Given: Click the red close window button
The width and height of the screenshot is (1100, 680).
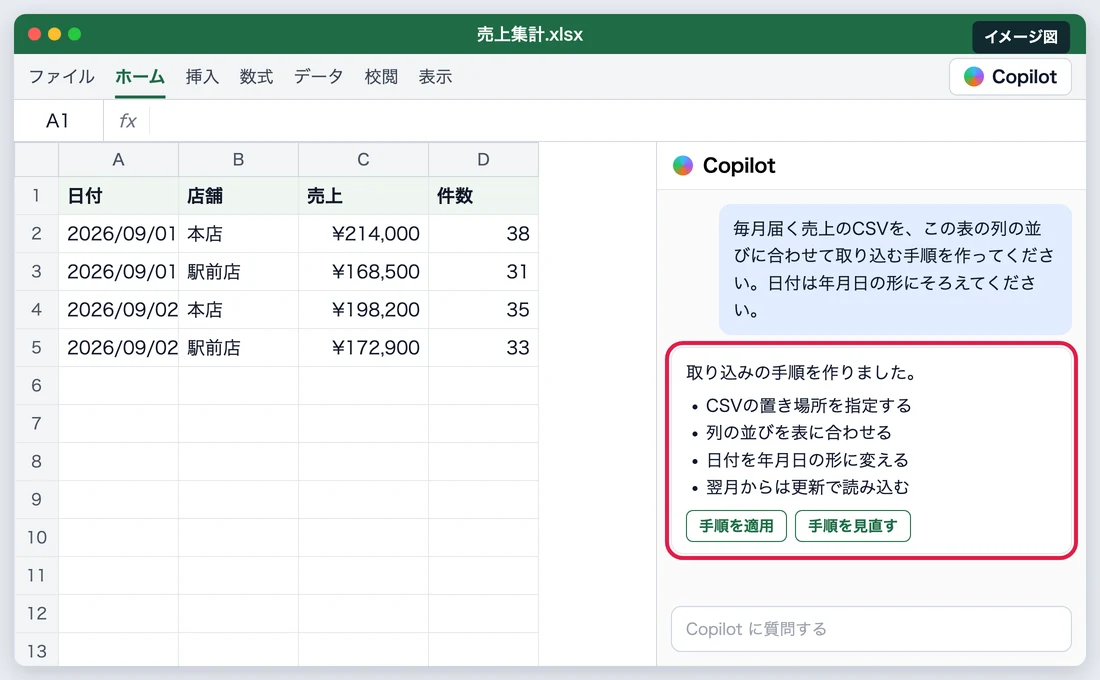Looking at the screenshot, I should [34, 34].
